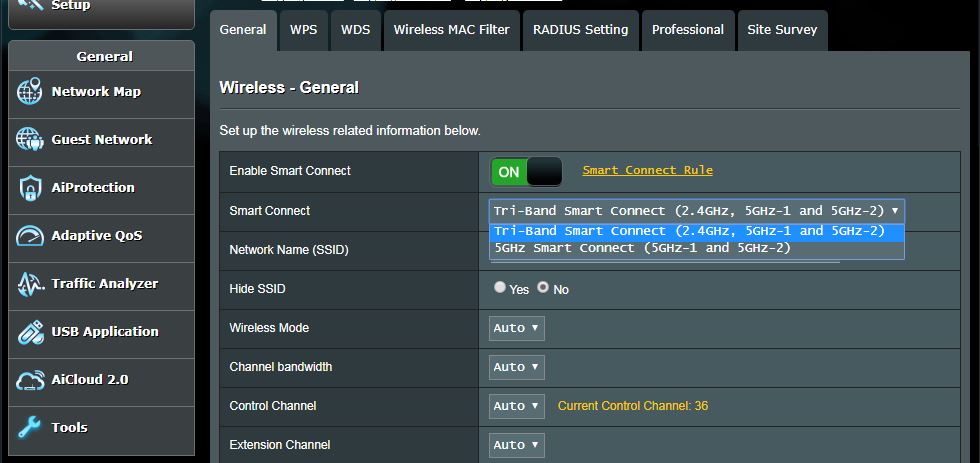980x463 pixels.
Task: Click the AiProtection shield lock icon
Action: tap(29, 187)
